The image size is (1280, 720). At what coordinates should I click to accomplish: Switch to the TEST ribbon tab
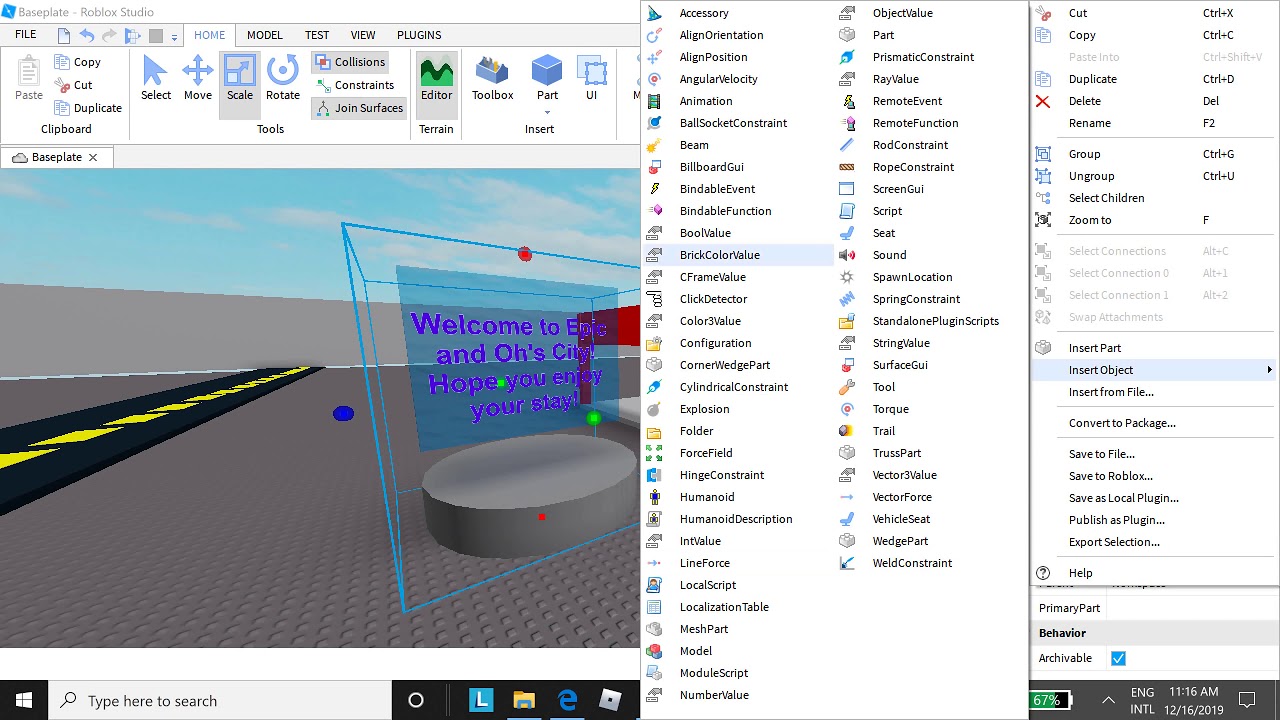pos(317,35)
